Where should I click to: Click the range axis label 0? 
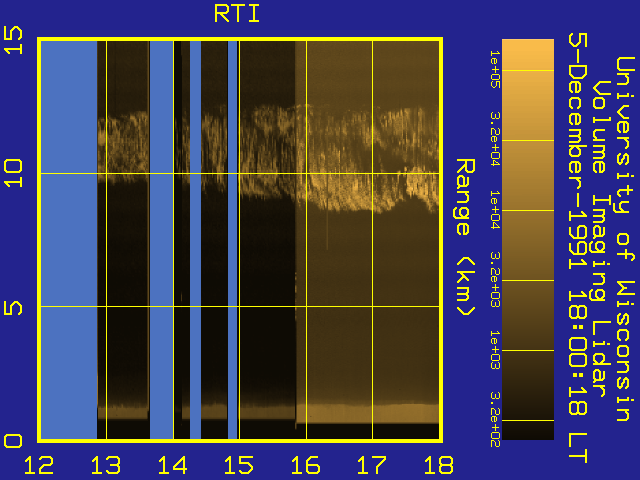(x=13, y=441)
